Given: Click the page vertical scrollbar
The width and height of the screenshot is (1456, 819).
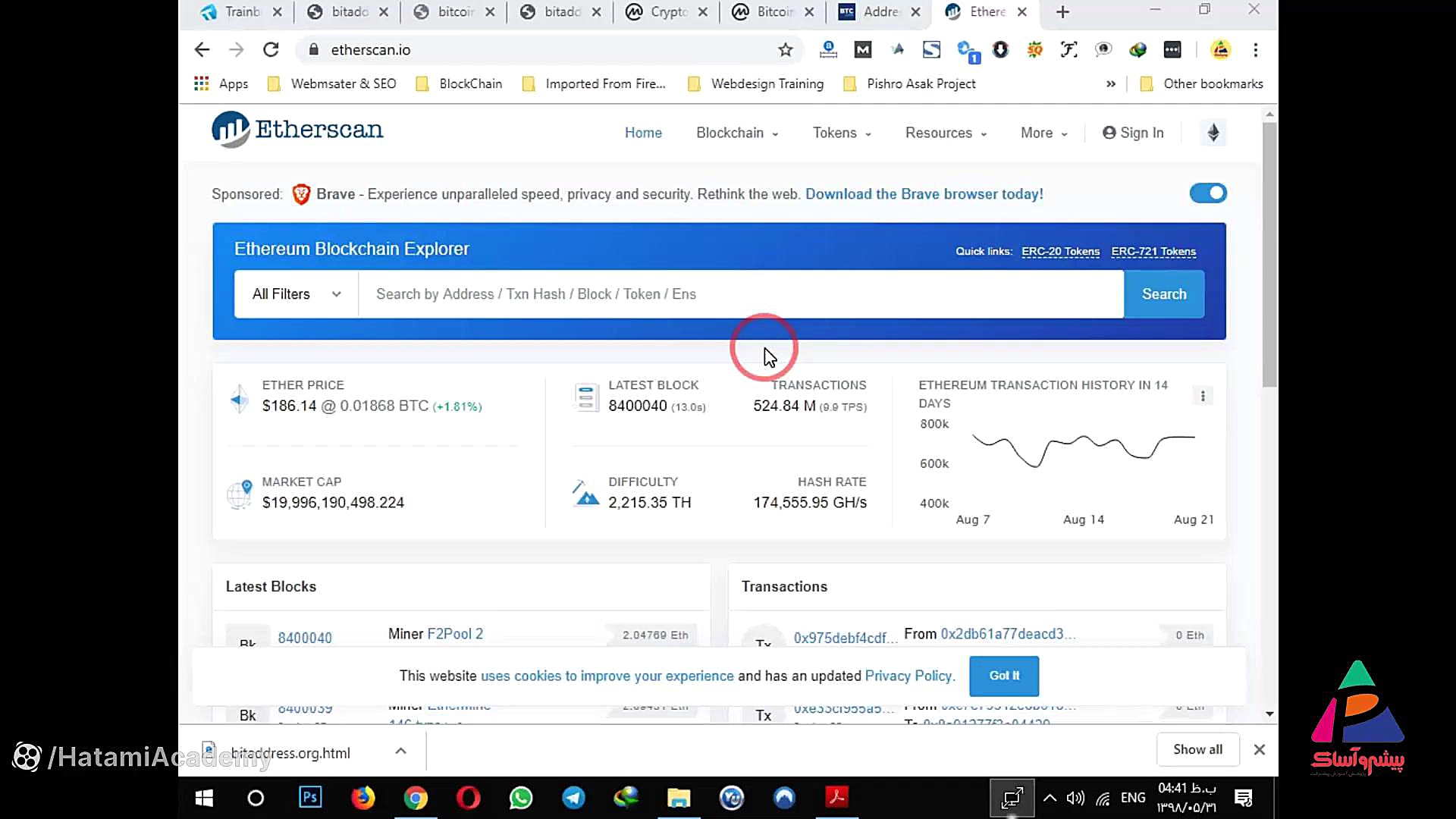Looking at the screenshot, I should [x=1269, y=255].
